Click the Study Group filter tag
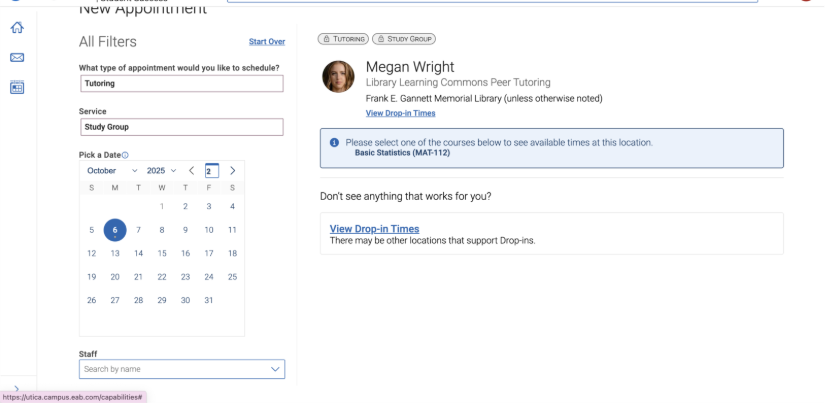 [x=405, y=39]
